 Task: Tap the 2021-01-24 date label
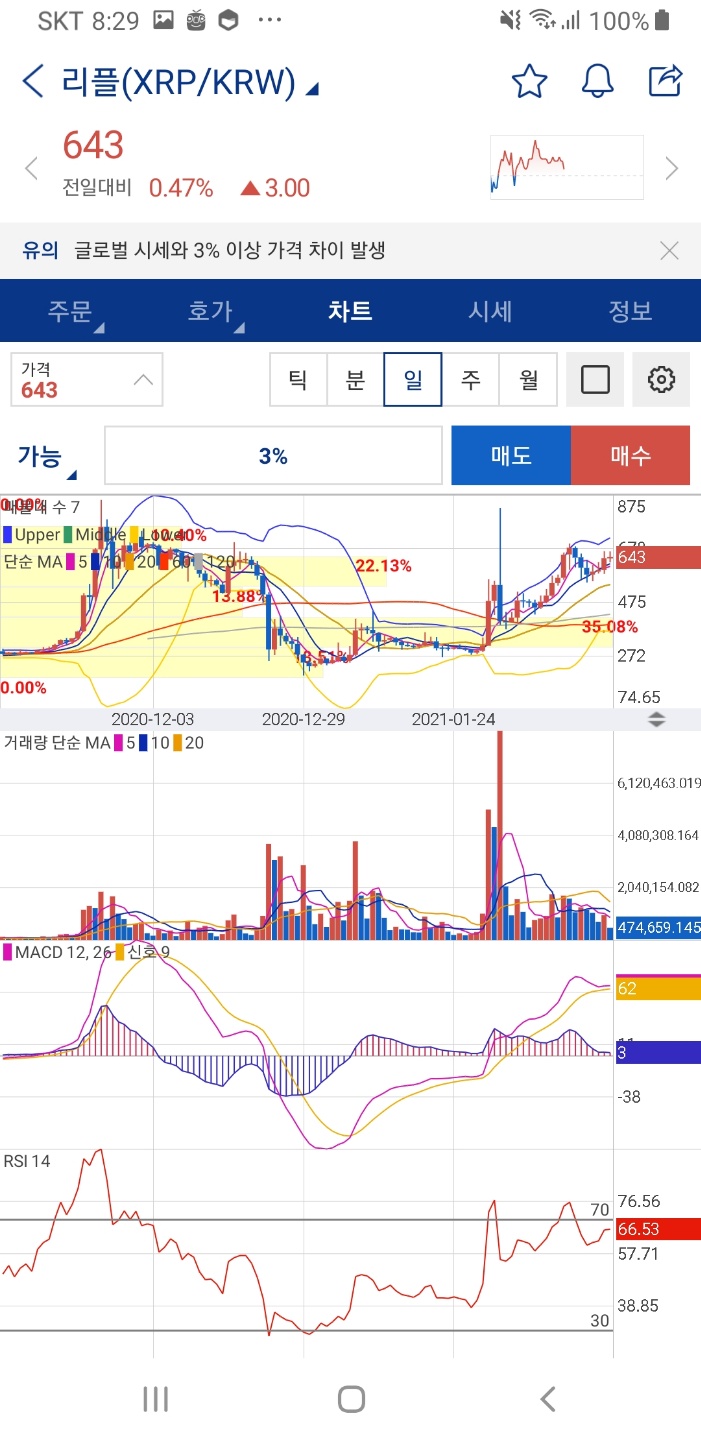pos(454,719)
